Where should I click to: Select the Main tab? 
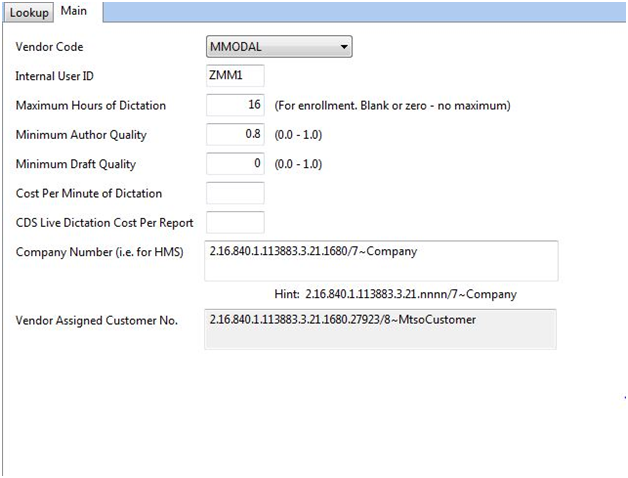(74, 11)
